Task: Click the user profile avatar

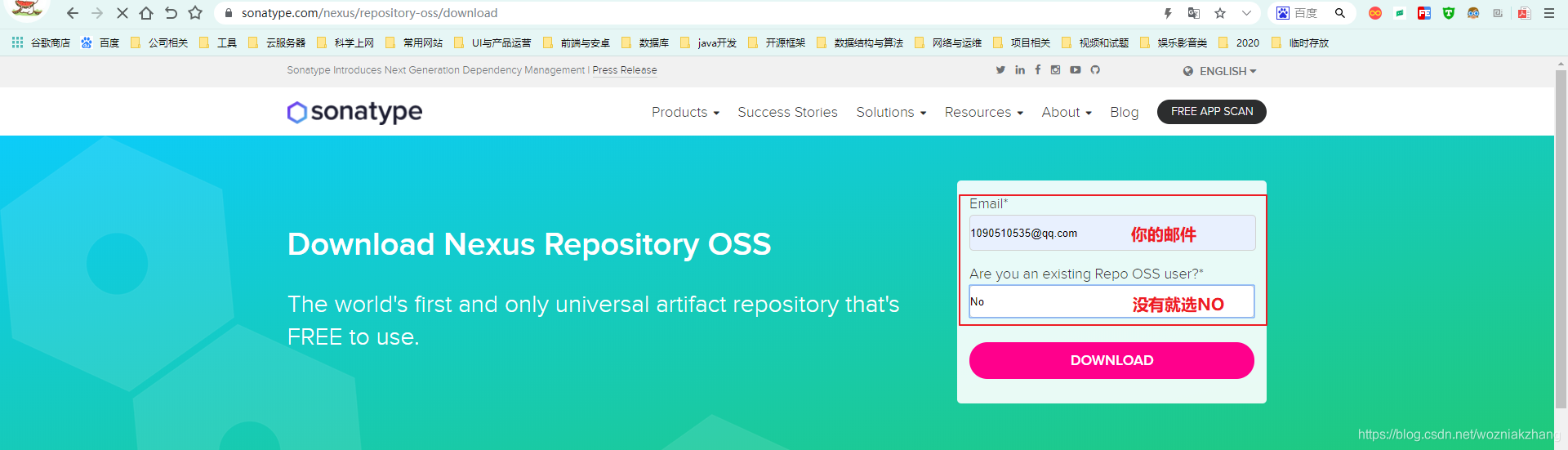Action: pos(27,9)
